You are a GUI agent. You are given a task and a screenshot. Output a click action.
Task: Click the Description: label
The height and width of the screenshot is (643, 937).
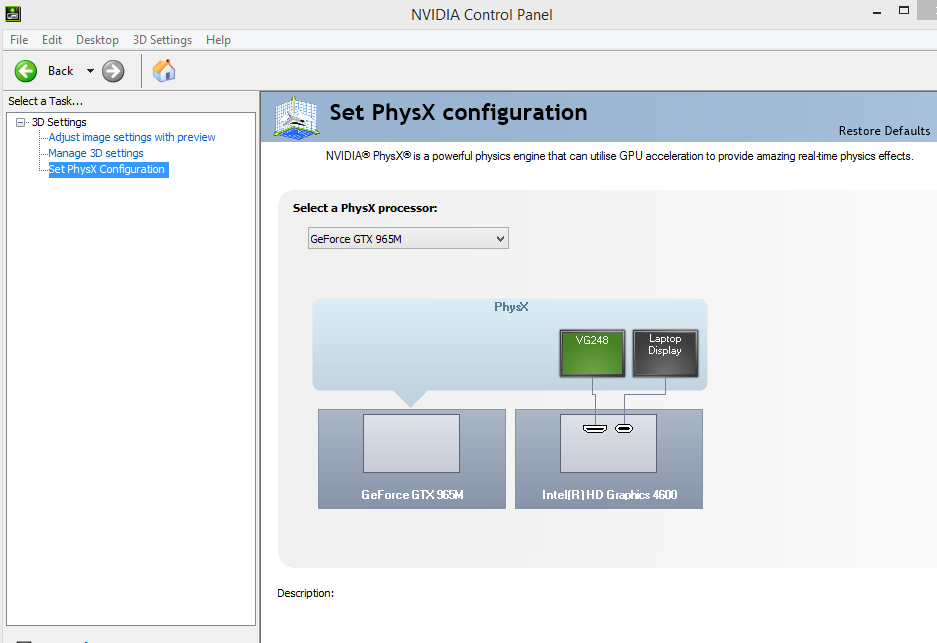(305, 593)
